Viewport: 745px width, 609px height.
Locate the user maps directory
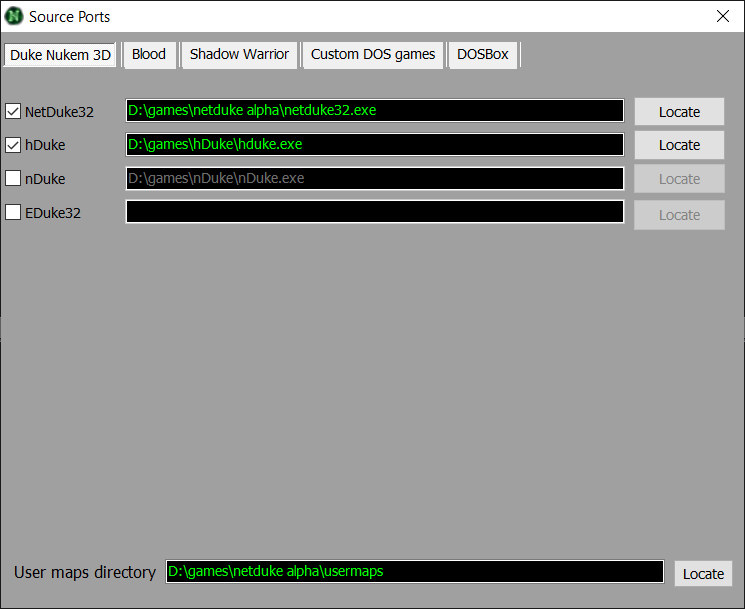pyautogui.click(x=703, y=573)
